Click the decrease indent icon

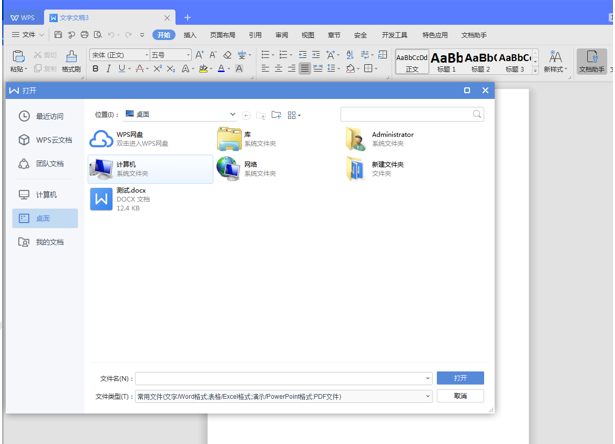(302, 55)
